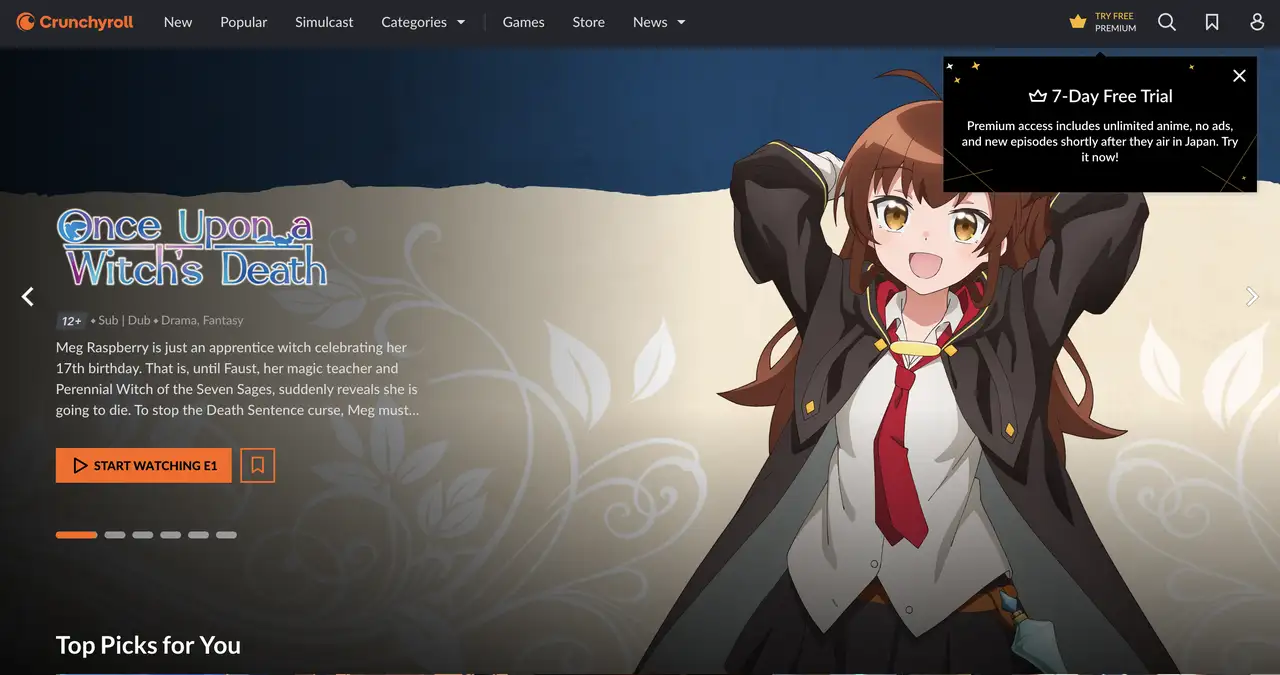Expand the News dropdown

(659, 22)
